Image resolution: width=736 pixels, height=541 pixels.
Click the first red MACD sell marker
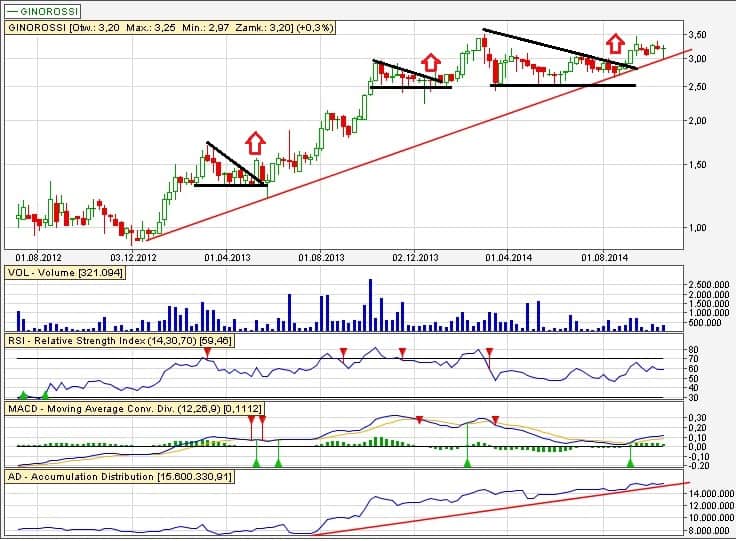[x=251, y=421]
